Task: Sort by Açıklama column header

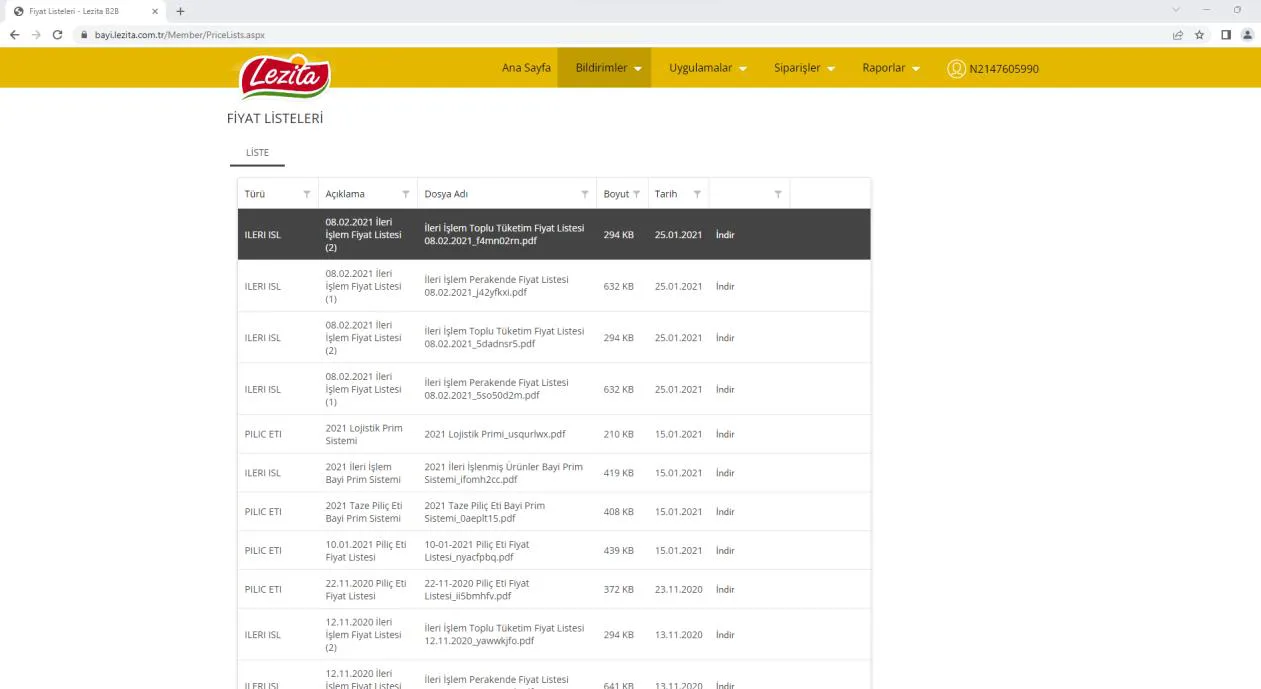Action: point(345,194)
